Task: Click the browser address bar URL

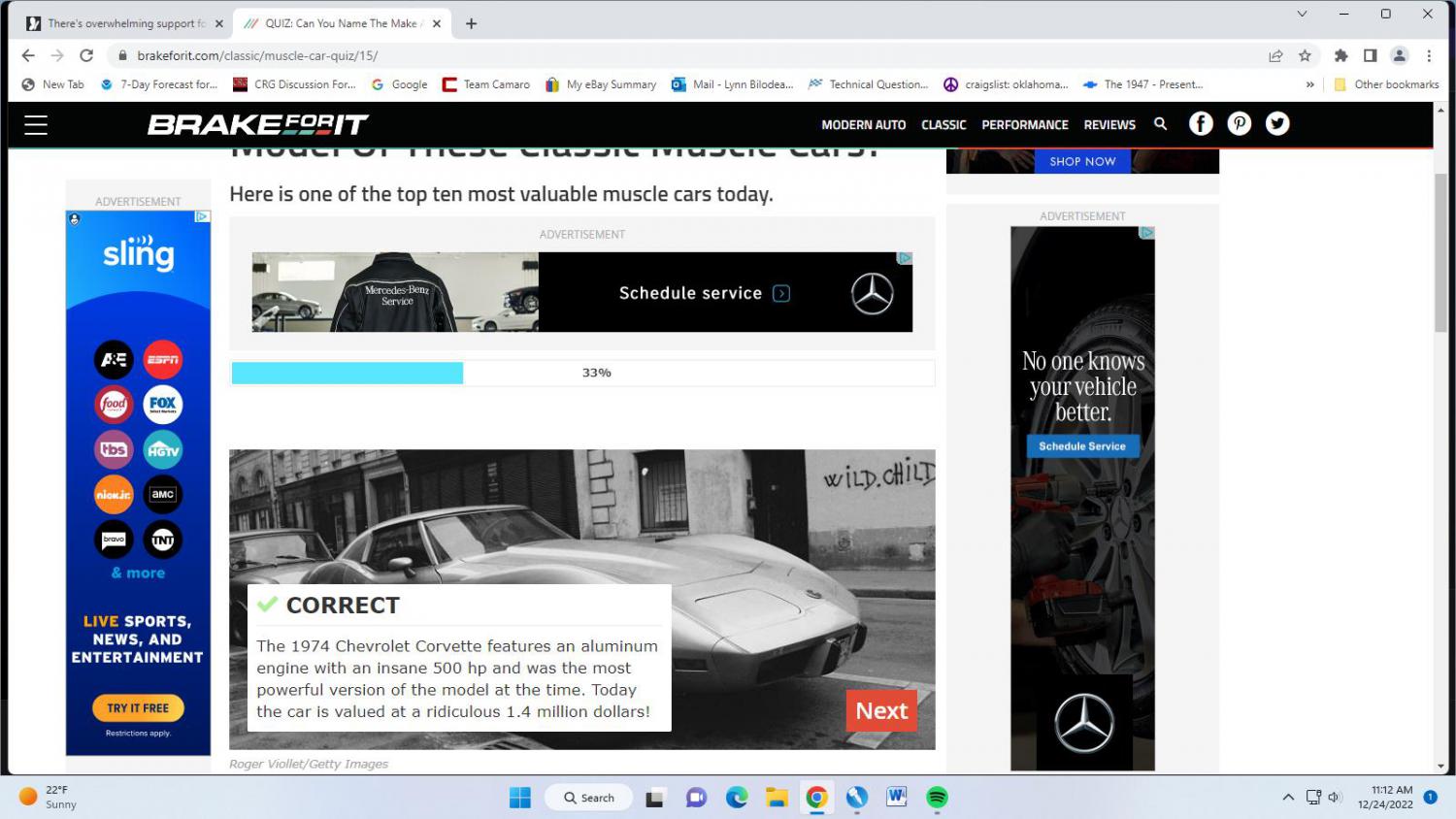Action: tap(257, 55)
